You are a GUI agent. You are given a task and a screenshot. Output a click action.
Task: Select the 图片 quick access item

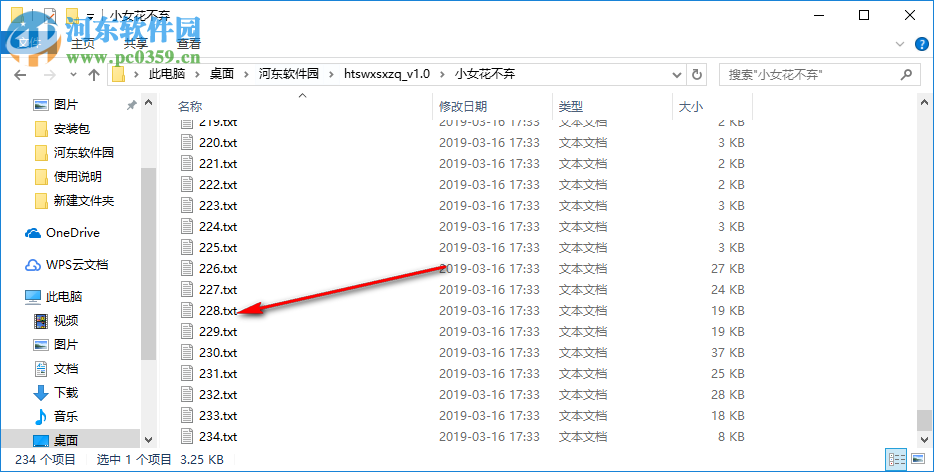pyautogui.click(x=66, y=105)
